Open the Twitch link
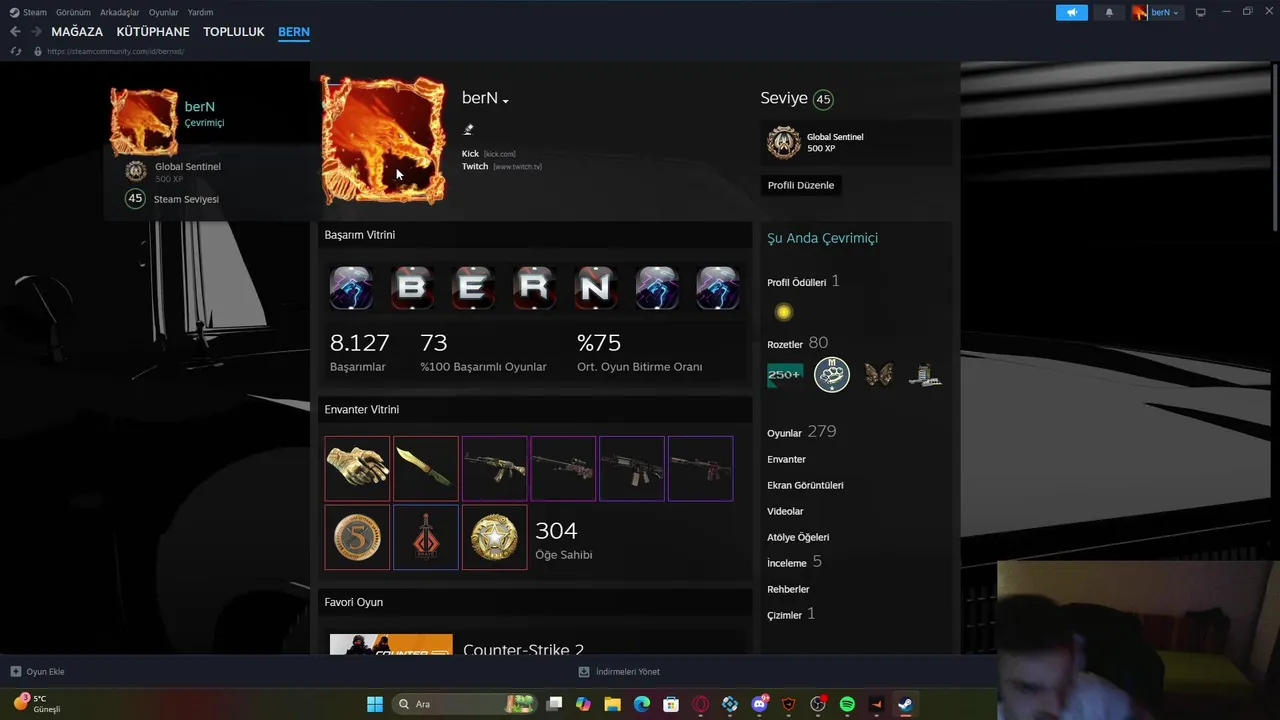 tap(475, 167)
